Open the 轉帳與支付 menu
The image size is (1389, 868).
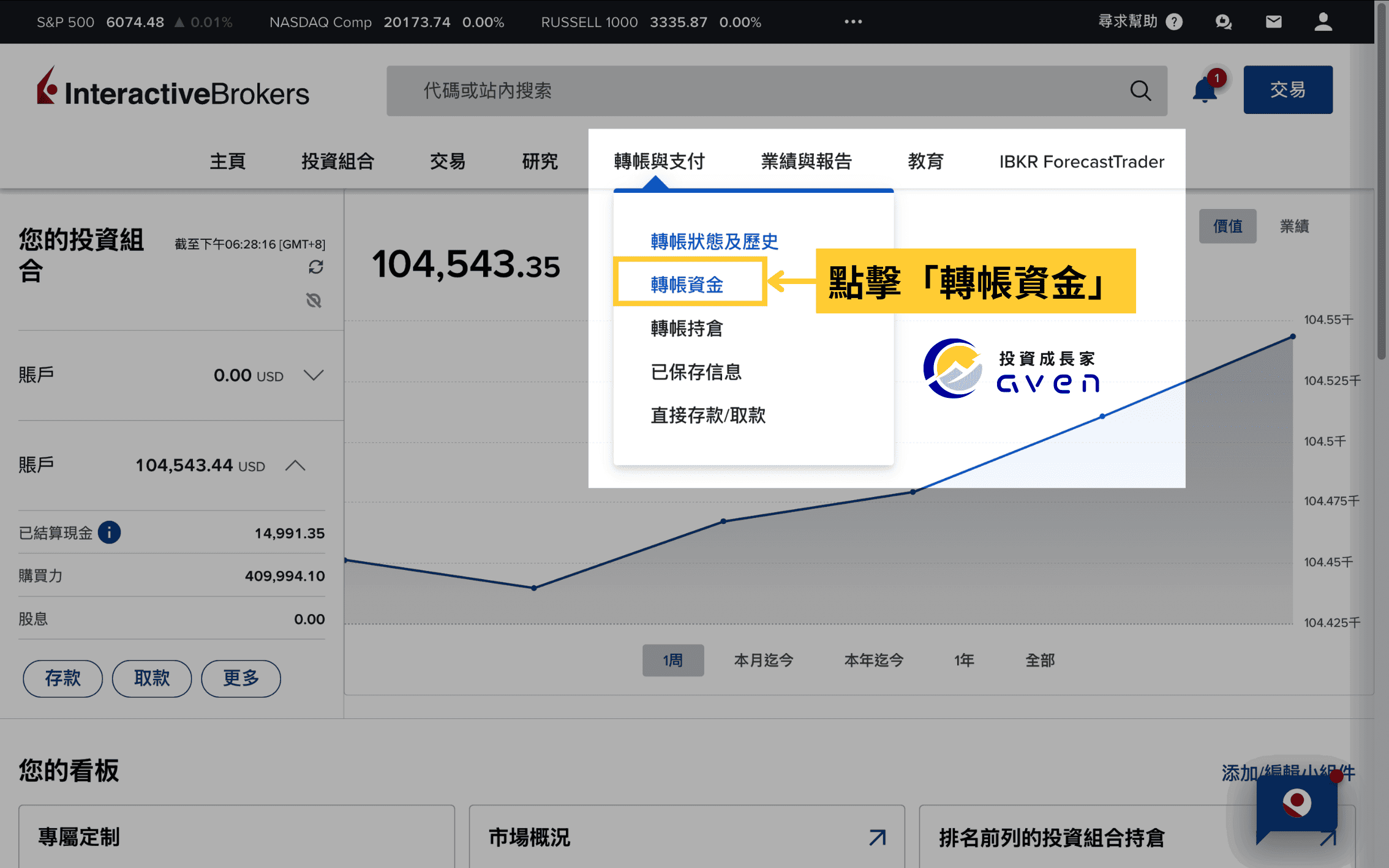[658, 161]
